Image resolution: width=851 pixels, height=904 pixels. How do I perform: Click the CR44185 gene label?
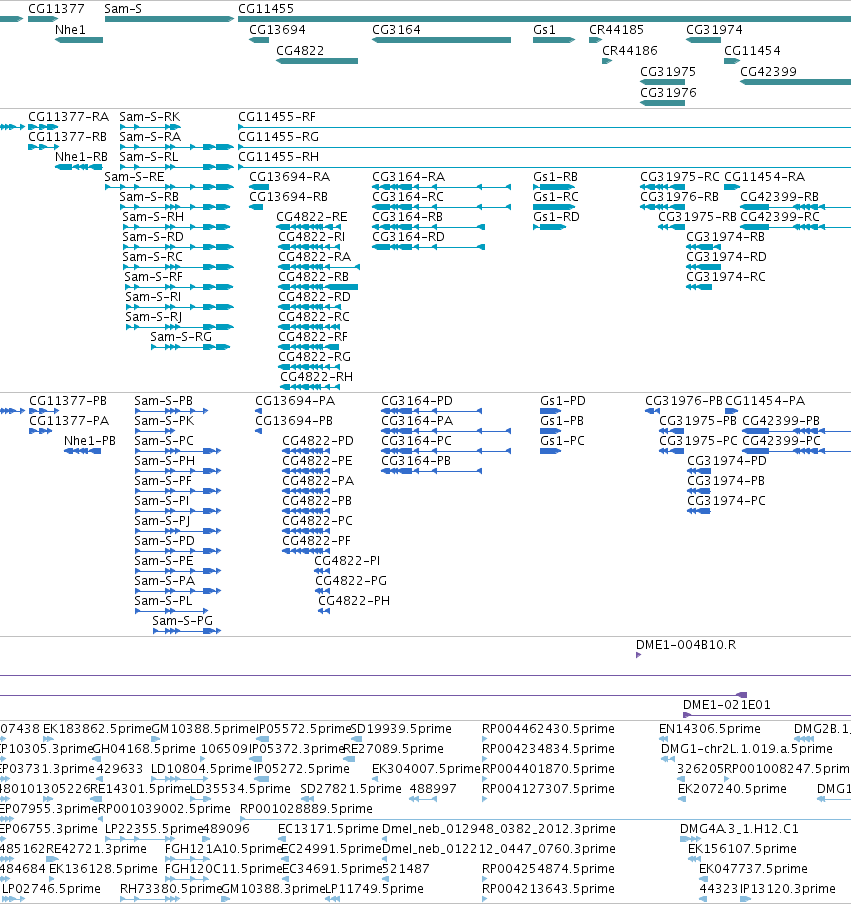(616, 29)
